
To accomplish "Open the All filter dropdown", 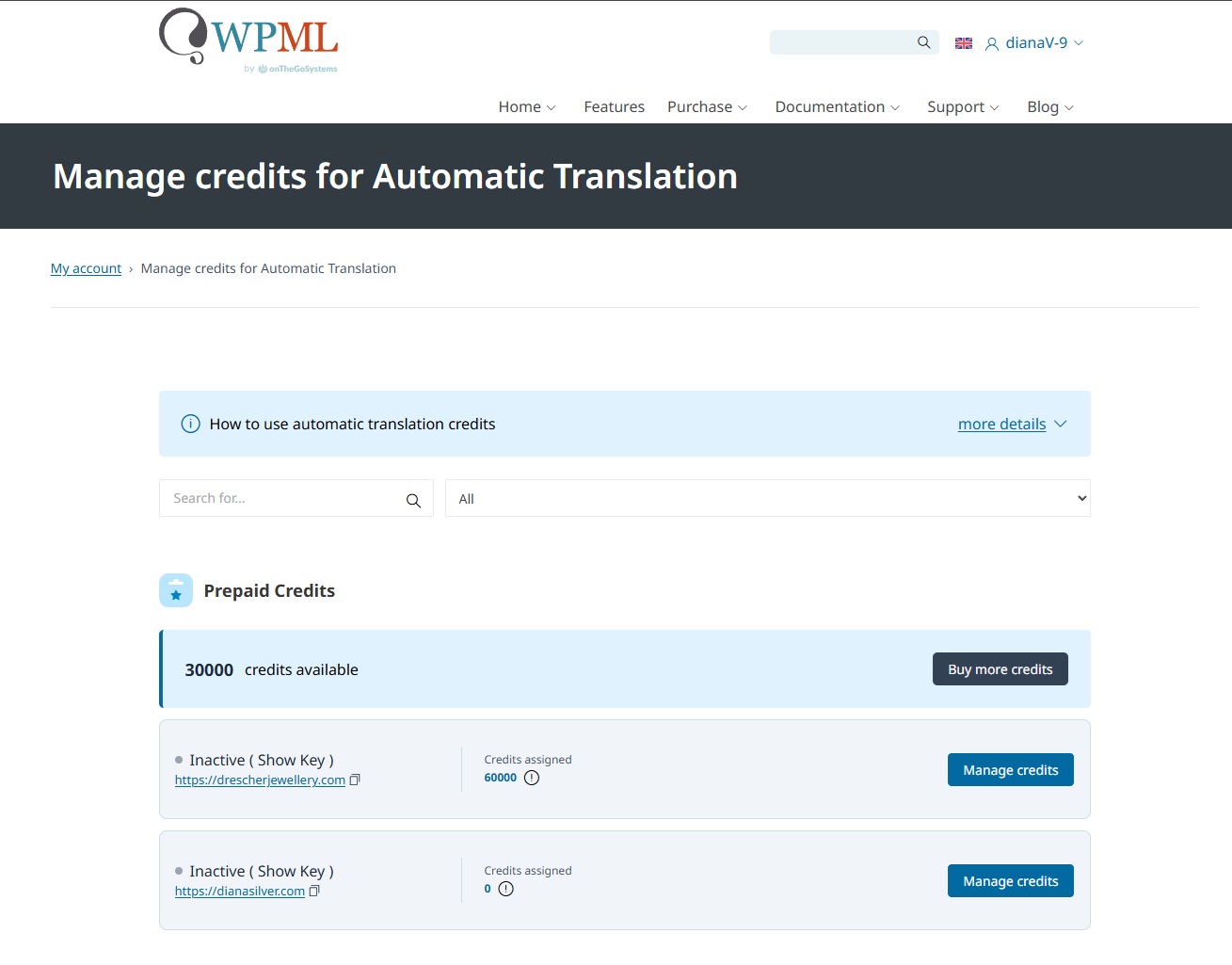I will pyautogui.click(x=768, y=498).
